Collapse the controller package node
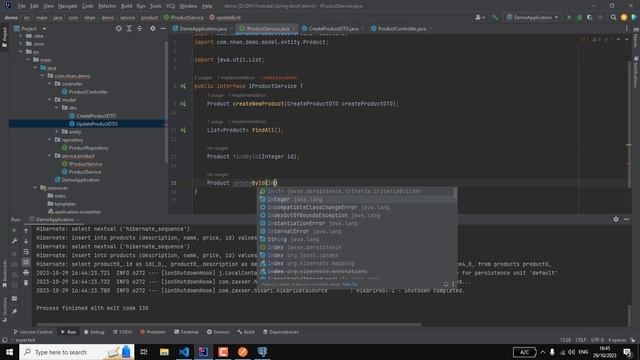Viewport: 640px width, 360px height. (x=50, y=84)
